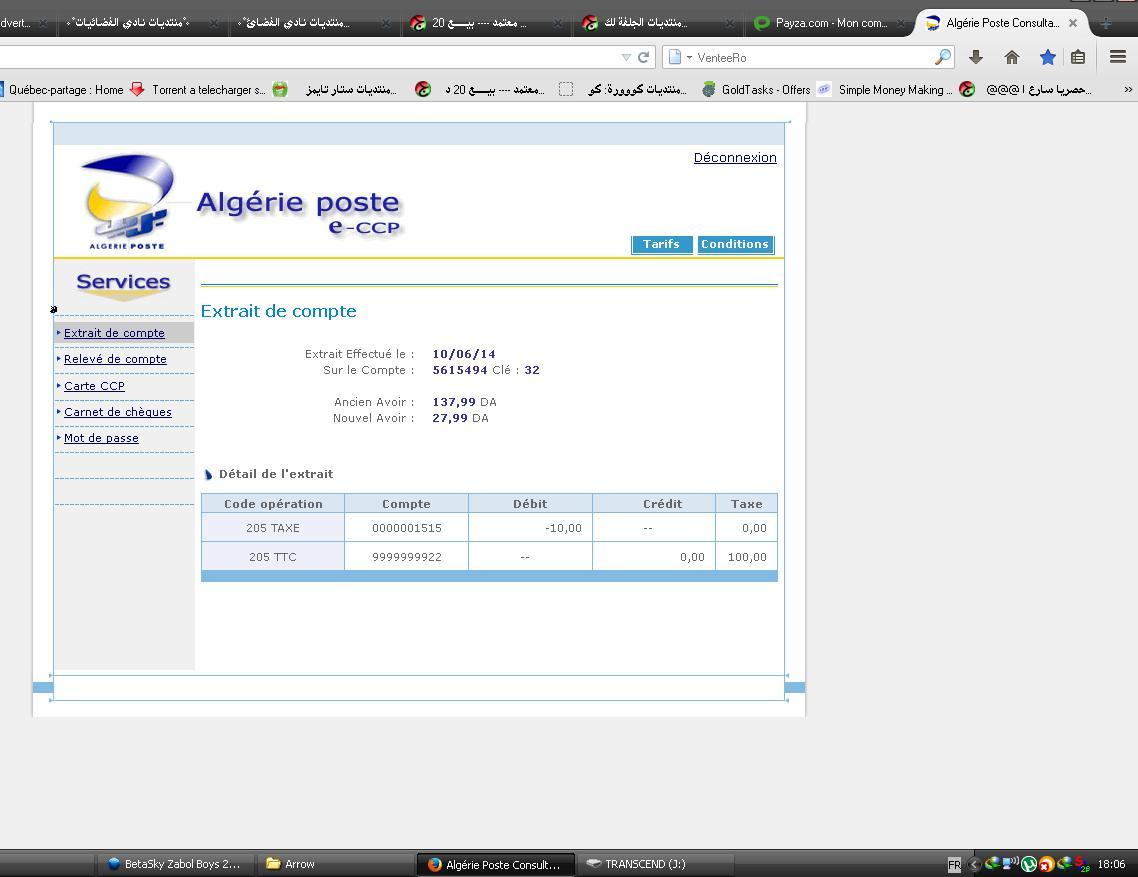Click the Déconnexion link
Screen dimensions: 1138x877
click(734, 158)
